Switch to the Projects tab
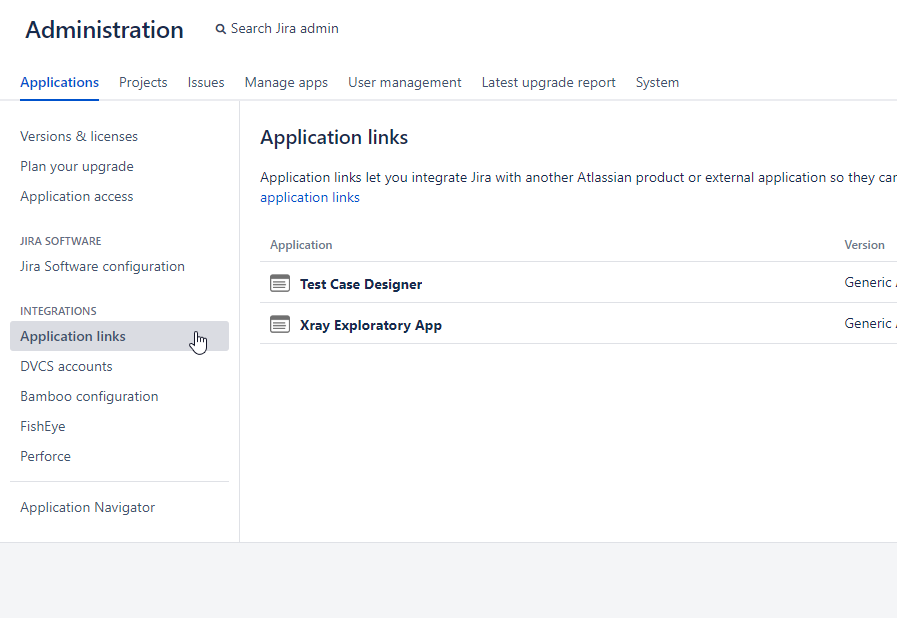 143,82
